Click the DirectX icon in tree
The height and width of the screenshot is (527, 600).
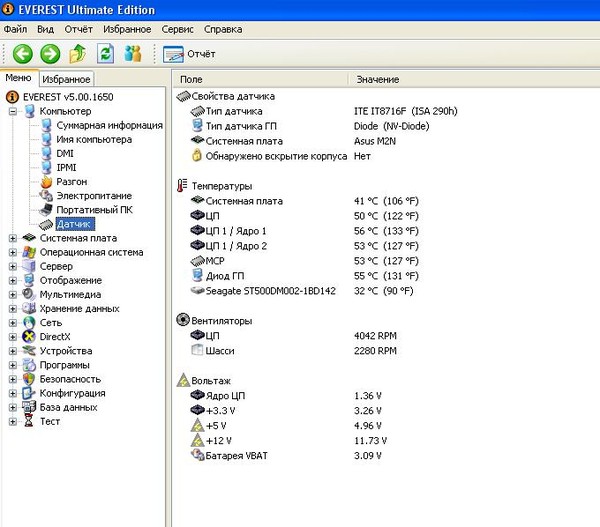tap(29, 337)
